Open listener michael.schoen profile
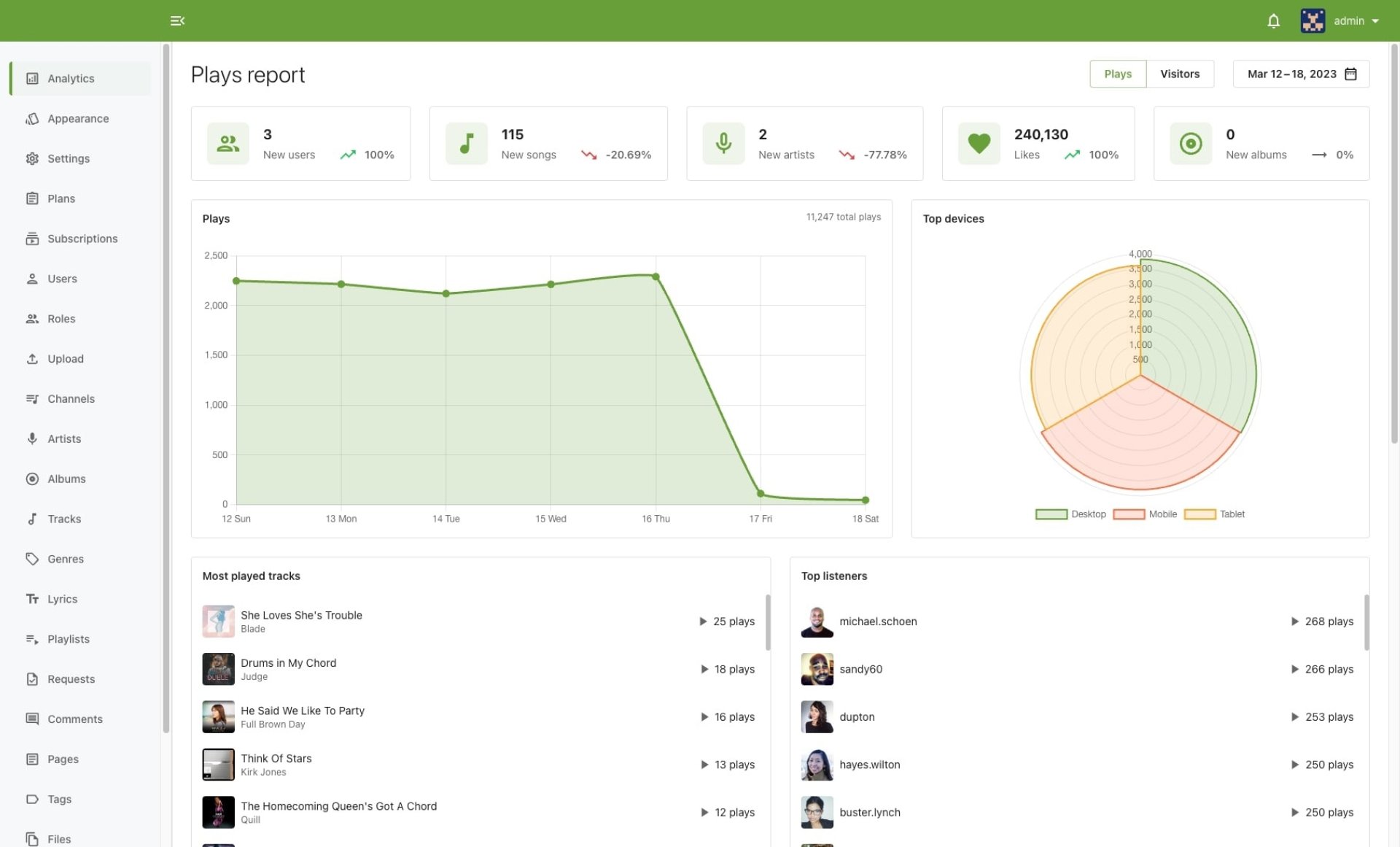 878,622
